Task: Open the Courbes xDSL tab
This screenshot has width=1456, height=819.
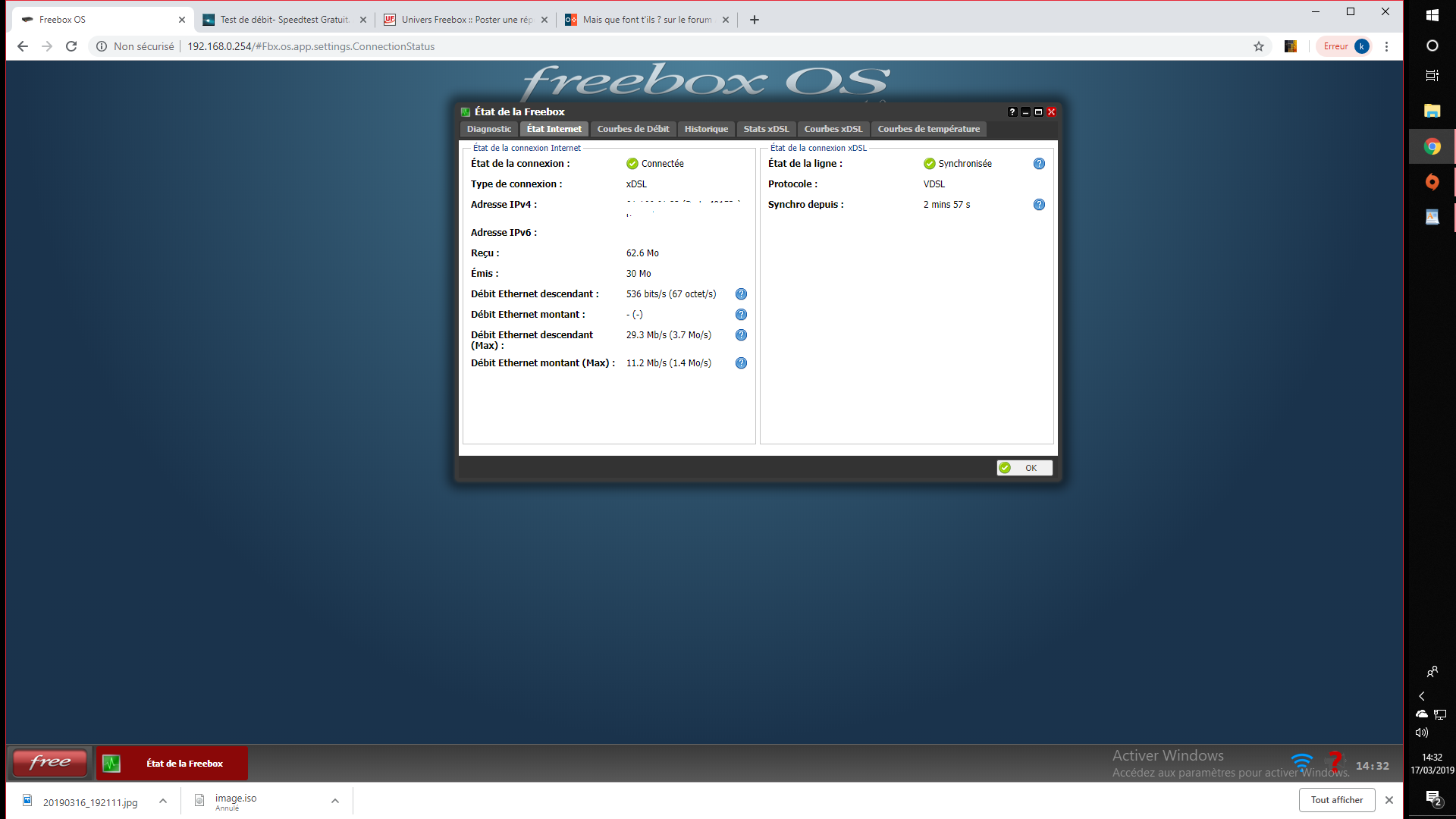Action: (x=833, y=129)
